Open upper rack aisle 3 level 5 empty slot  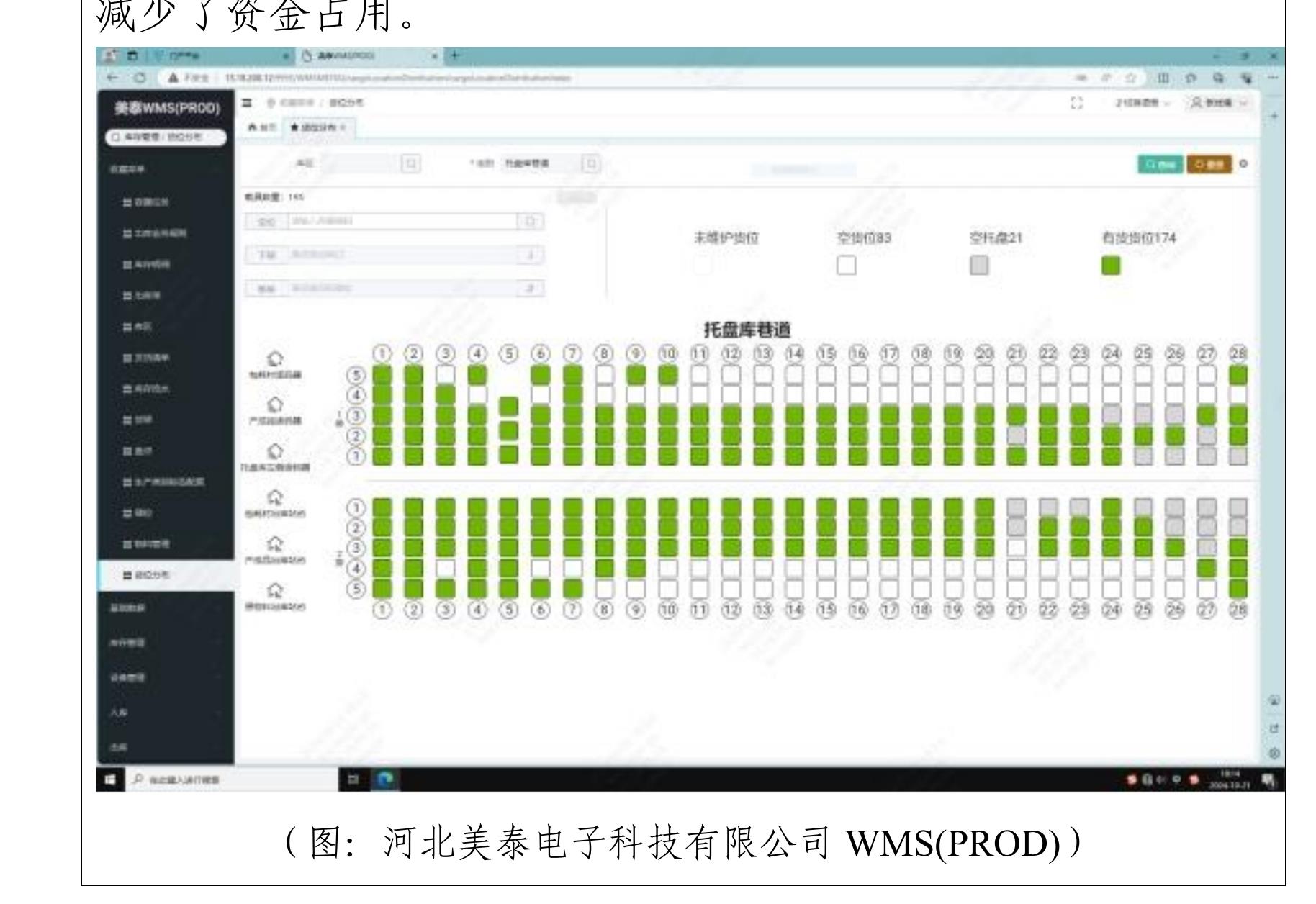[x=446, y=375]
